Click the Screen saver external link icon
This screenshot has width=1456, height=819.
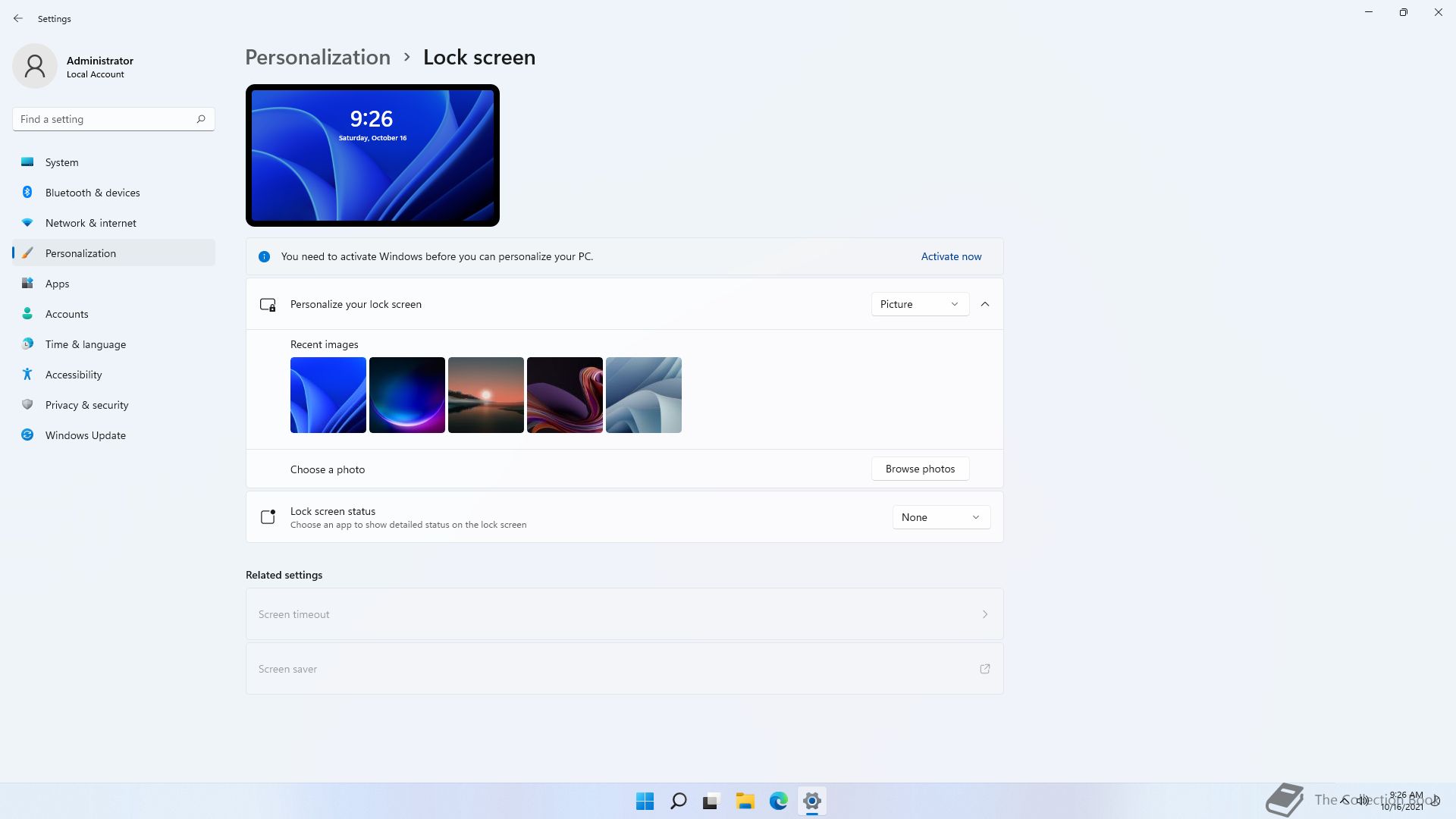(985, 669)
